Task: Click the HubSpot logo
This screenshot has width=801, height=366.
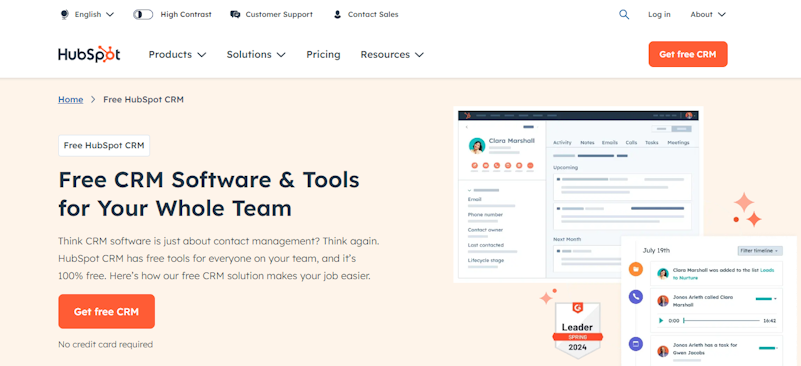Action: pyautogui.click(x=89, y=54)
